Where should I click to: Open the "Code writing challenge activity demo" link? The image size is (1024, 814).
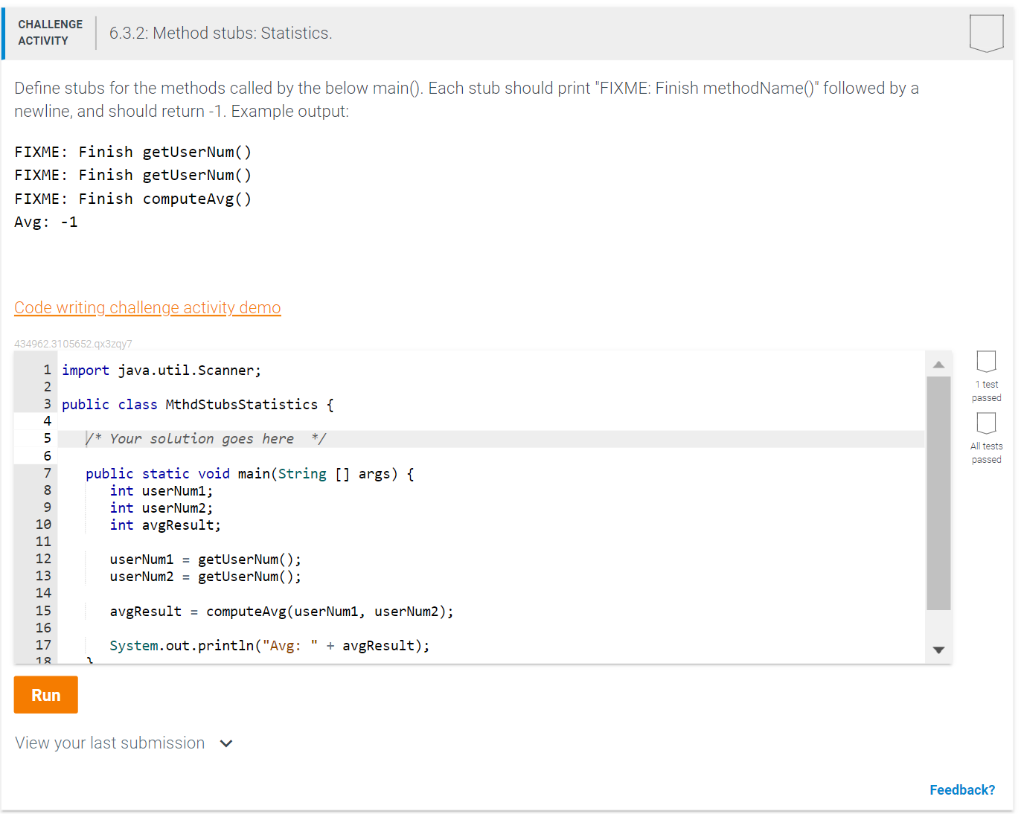point(147,307)
